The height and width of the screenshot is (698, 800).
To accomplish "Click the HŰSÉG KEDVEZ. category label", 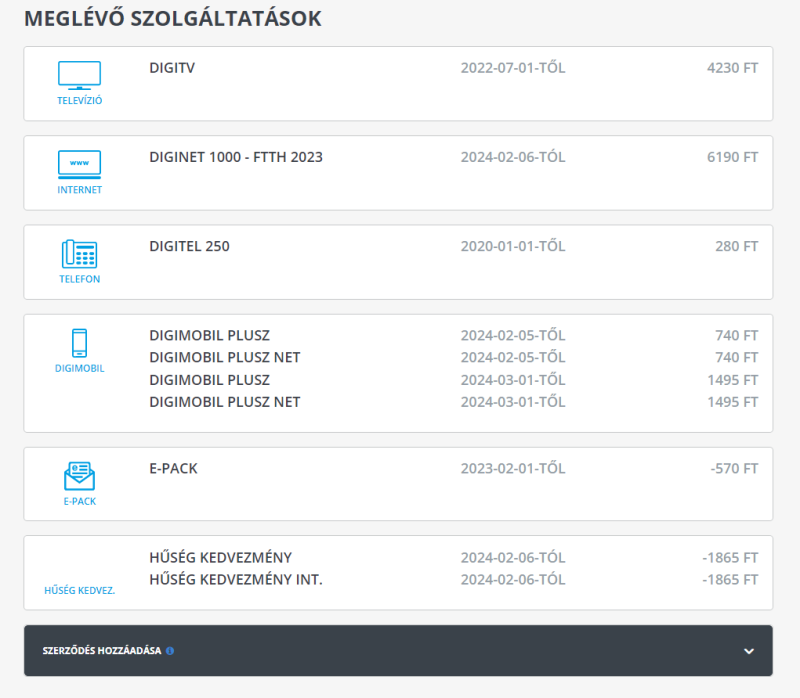I will pyautogui.click(x=80, y=590).
